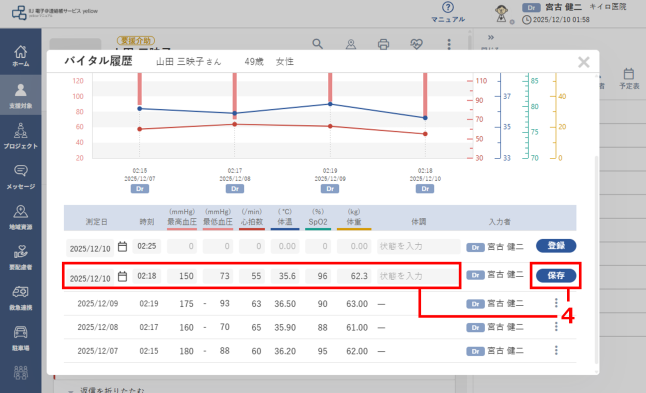Screen dimensions: 646x393
Task: Click the systolic pressure field showing 150
Action: 182,276
